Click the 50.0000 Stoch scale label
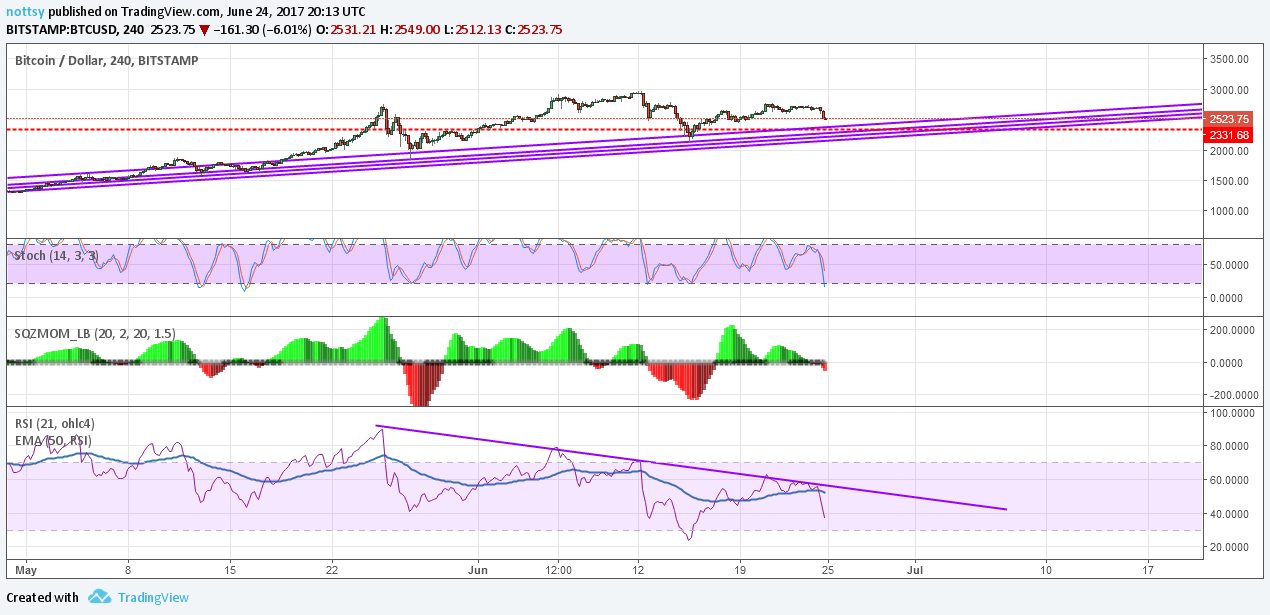The width and height of the screenshot is (1270, 615). pos(1229,264)
